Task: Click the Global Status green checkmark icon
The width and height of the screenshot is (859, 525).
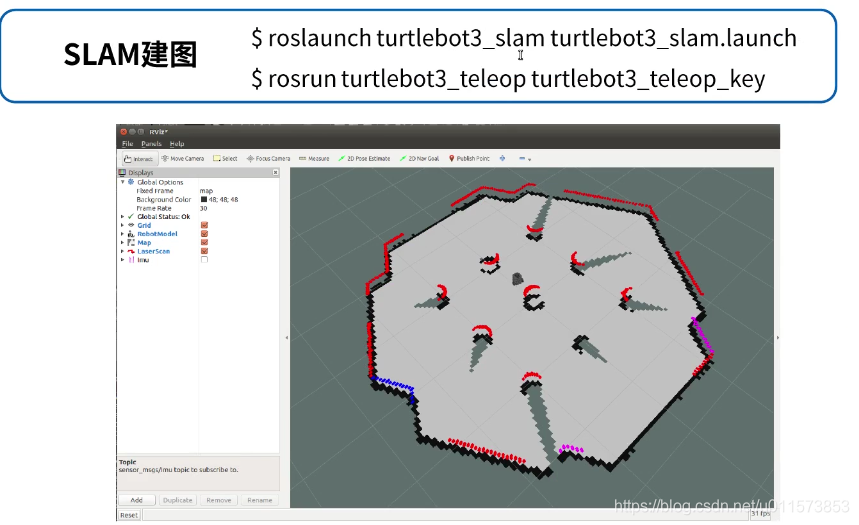Action: click(x=131, y=216)
